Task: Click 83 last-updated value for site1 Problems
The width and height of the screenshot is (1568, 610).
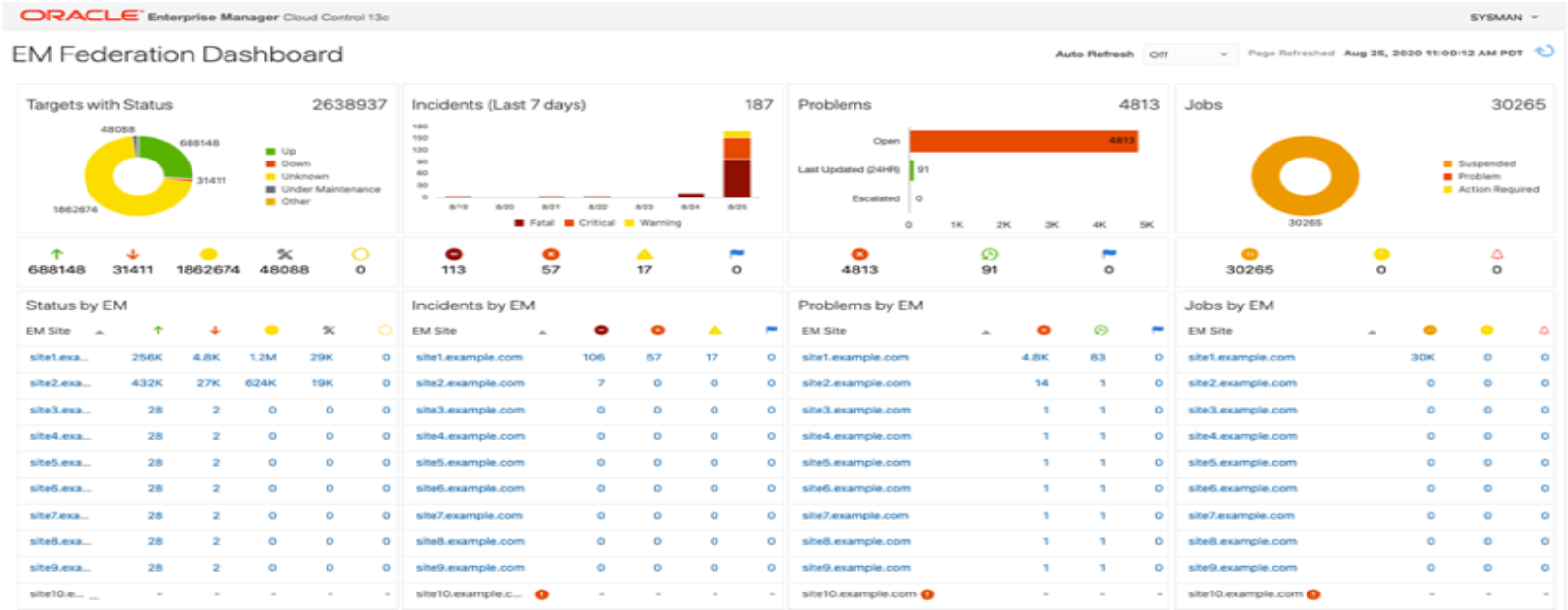Action: [x=1098, y=357]
